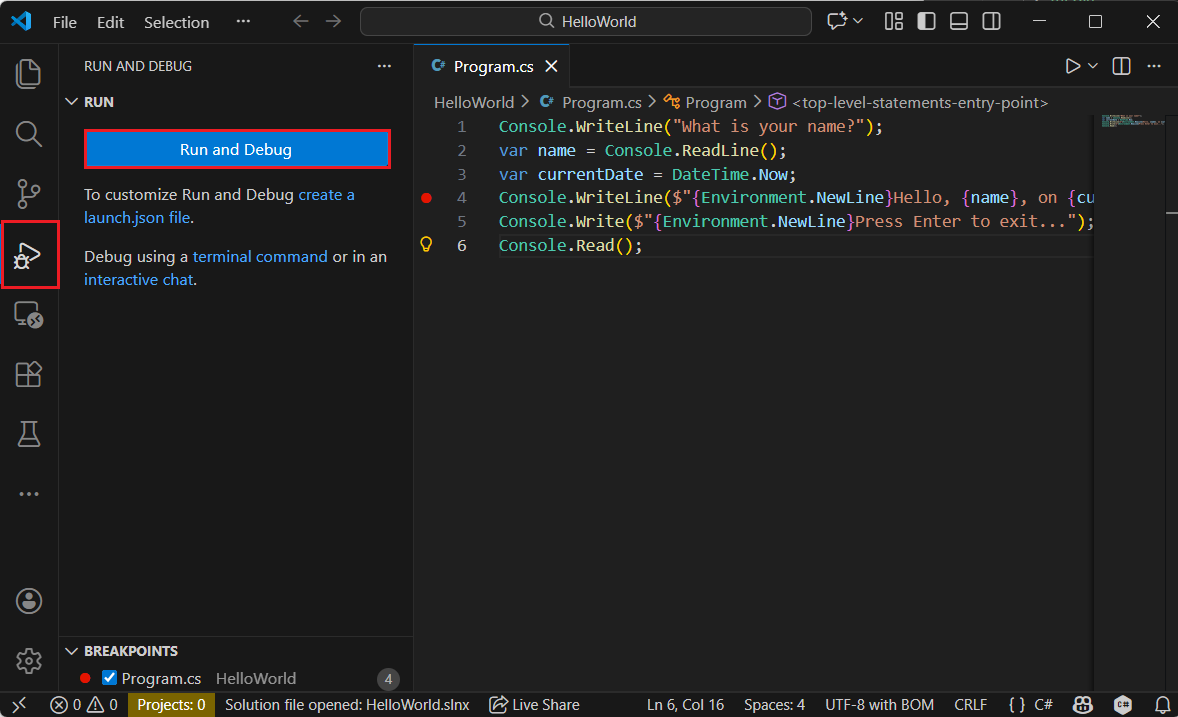Open the Extensions view
The image size is (1178, 717).
click(28, 373)
